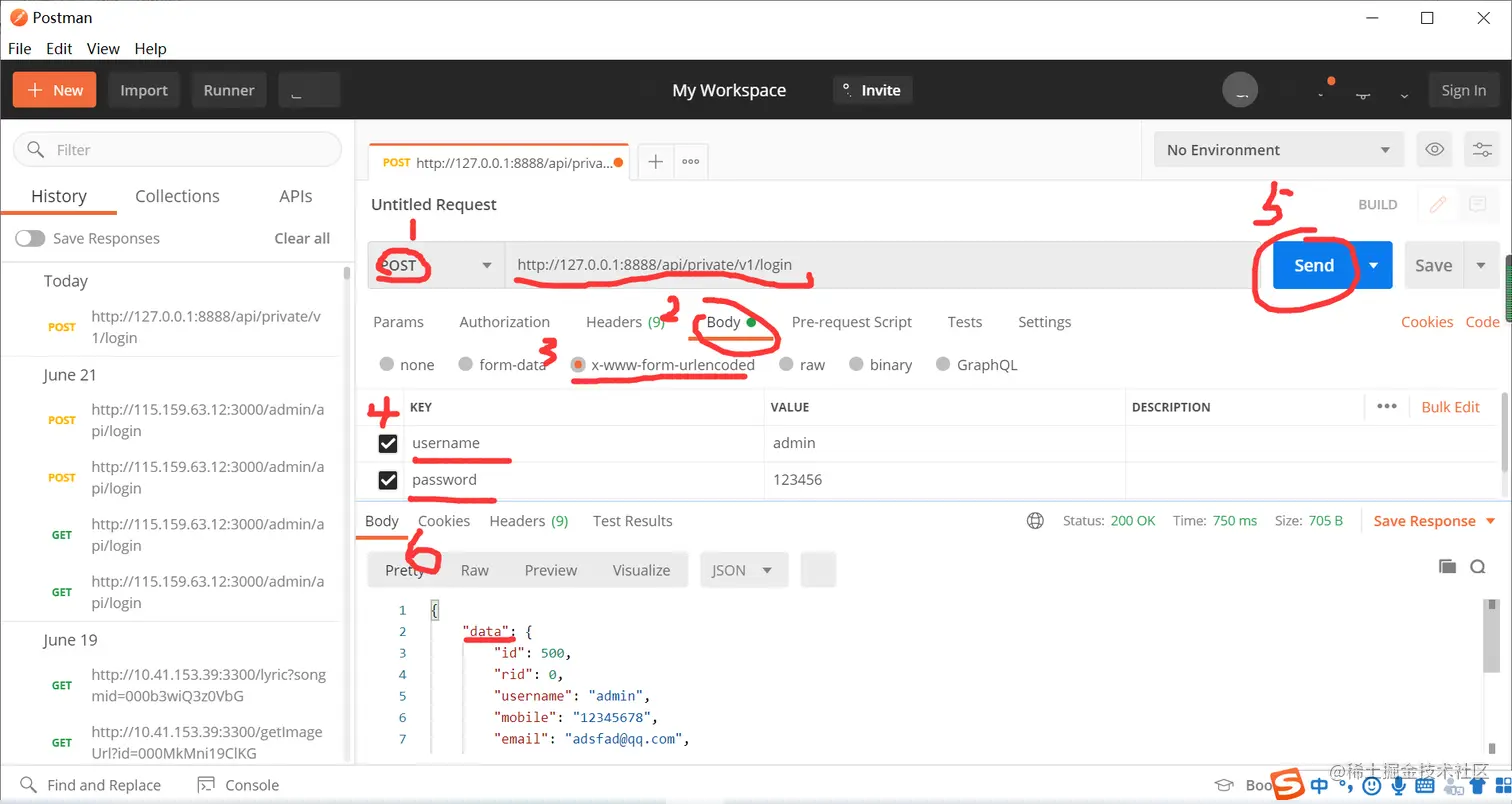Open the No Environment selector
This screenshot has height=804, width=1512.
(1278, 150)
